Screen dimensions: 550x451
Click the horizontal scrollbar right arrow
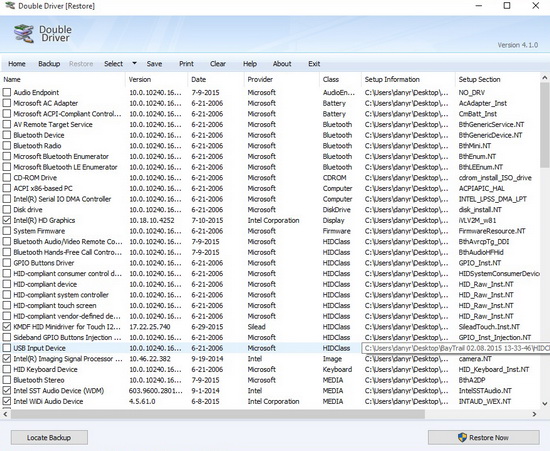(x=534, y=414)
